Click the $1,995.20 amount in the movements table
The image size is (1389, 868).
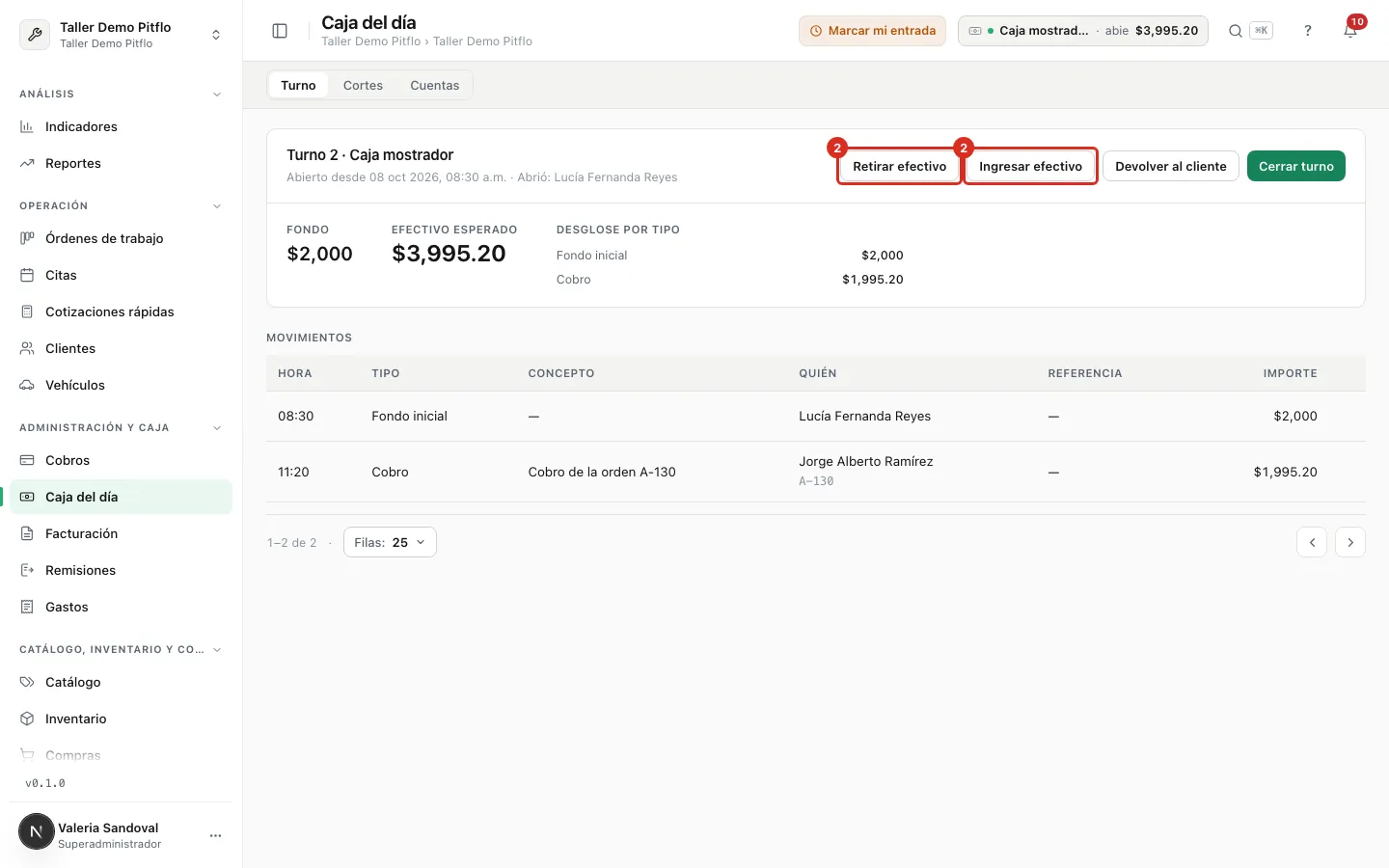(1285, 472)
